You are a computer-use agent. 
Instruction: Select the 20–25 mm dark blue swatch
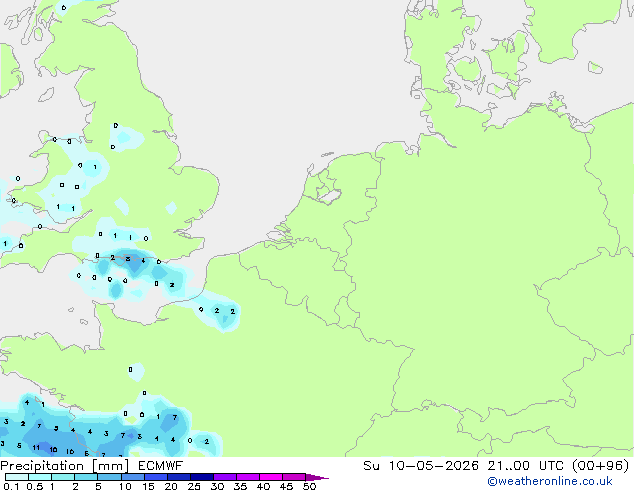178,477
